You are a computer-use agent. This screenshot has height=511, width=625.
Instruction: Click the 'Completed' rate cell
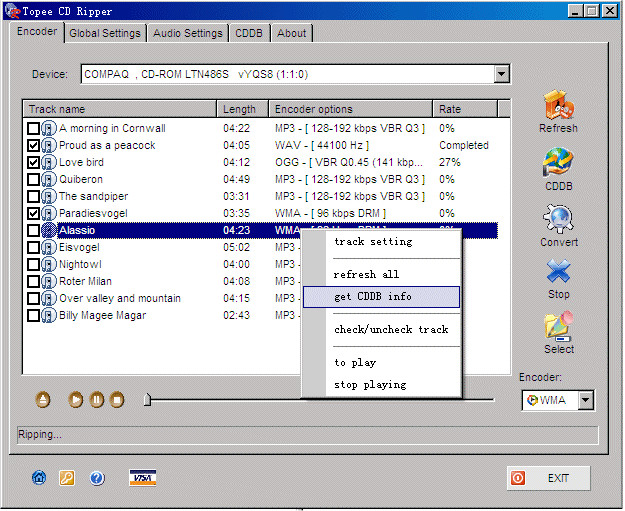click(x=464, y=145)
